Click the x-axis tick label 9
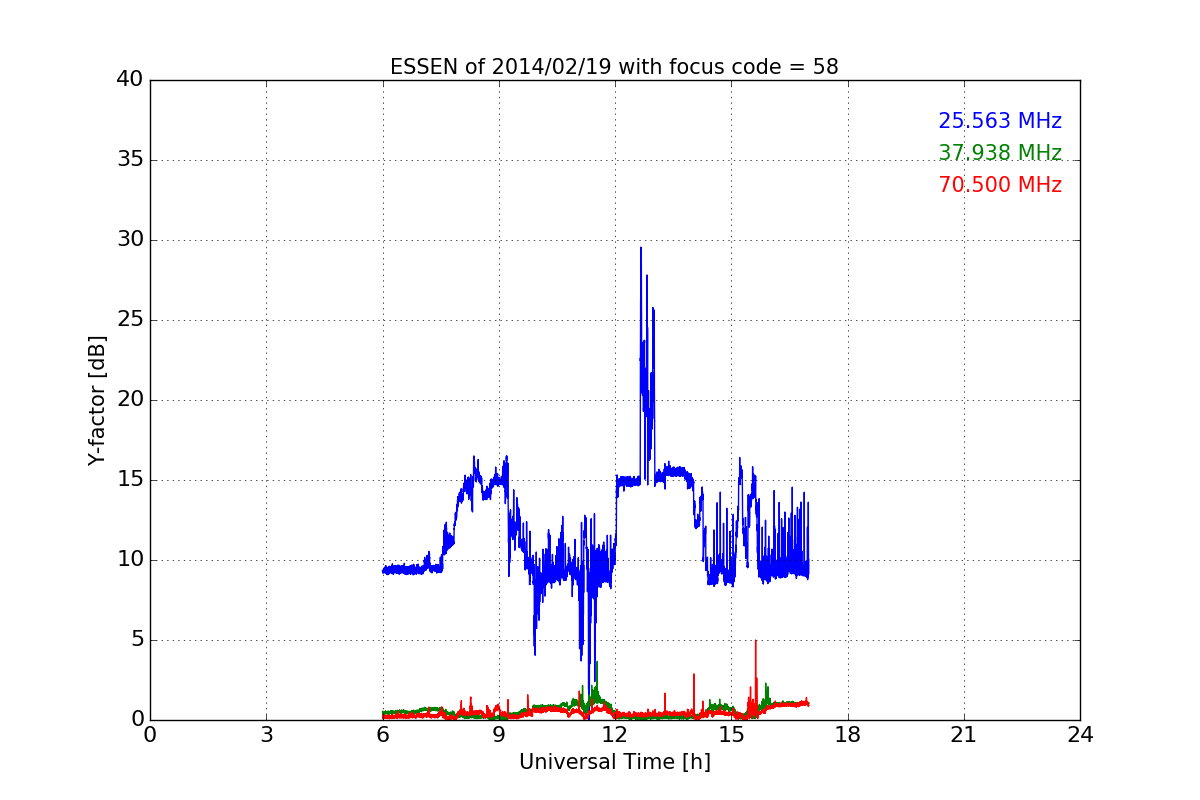 click(499, 735)
